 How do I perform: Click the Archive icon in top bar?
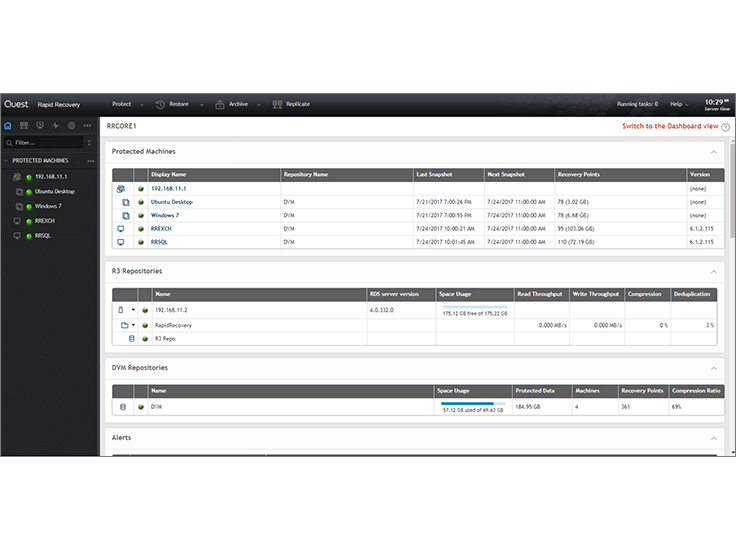(220, 105)
